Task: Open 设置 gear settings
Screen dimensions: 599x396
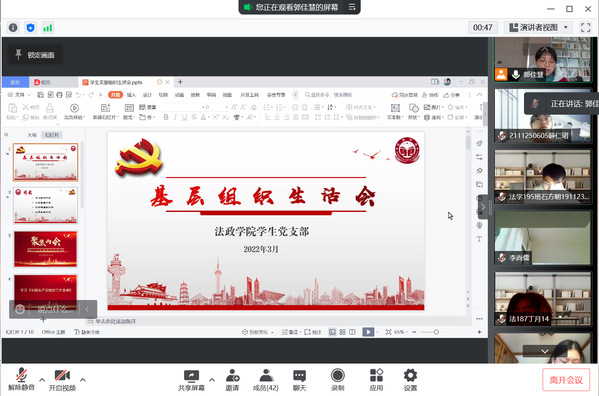Action: click(x=410, y=380)
